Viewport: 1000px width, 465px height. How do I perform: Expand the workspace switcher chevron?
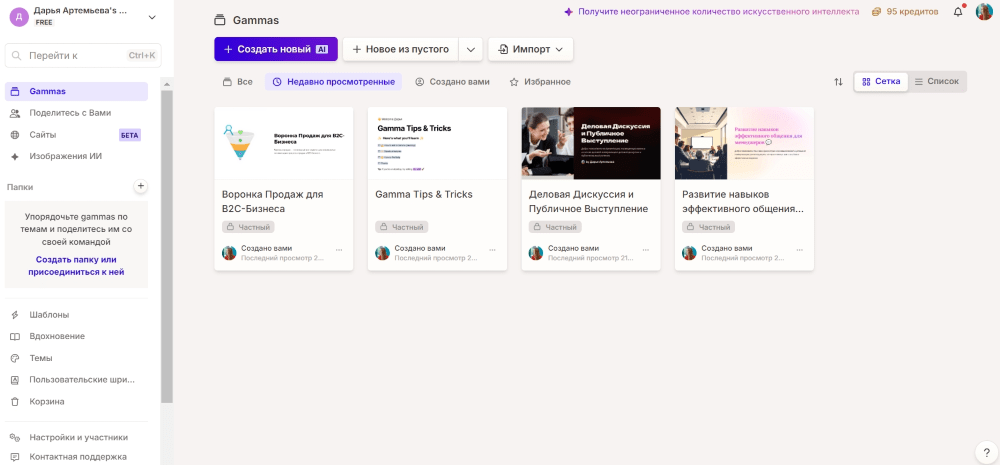tap(152, 17)
